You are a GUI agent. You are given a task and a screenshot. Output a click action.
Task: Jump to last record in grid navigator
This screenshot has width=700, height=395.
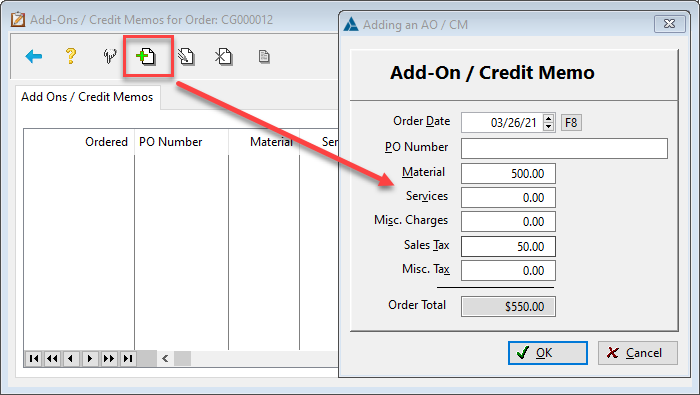128,358
